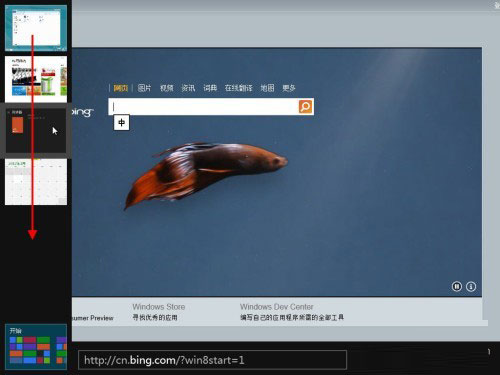This screenshot has height=375, width=500.
Task: Open the Store app thumbnail in switcher
Action: [x=36, y=79]
